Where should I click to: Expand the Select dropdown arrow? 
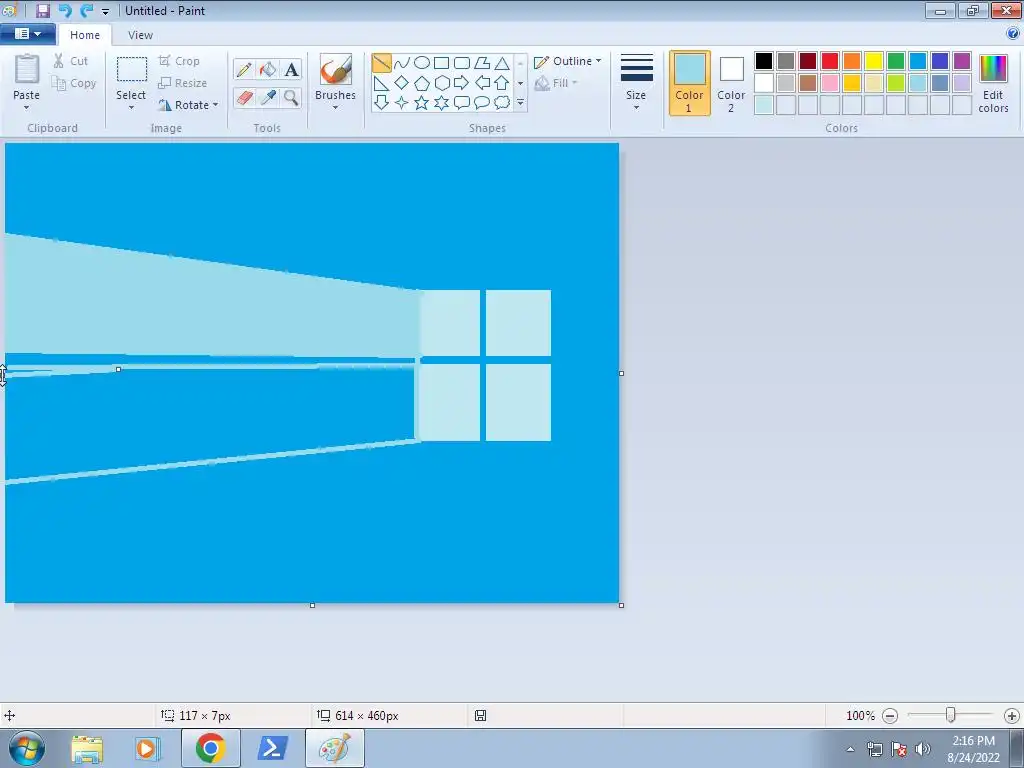[131, 107]
